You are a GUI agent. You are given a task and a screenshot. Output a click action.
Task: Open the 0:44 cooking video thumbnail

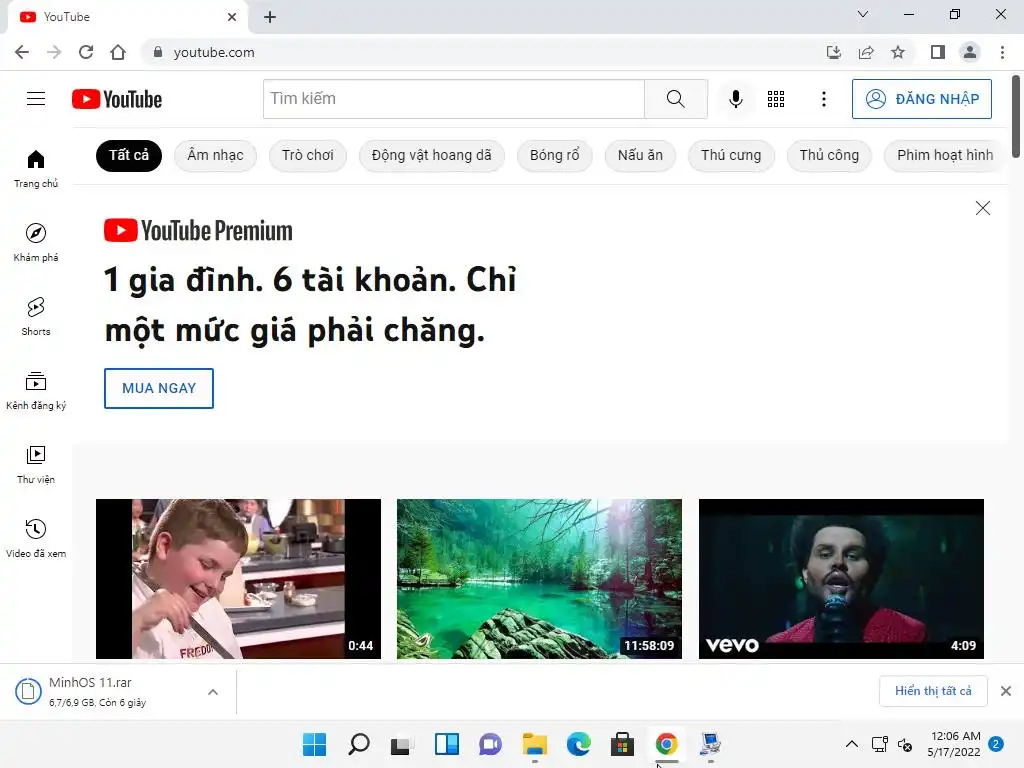tap(238, 579)
